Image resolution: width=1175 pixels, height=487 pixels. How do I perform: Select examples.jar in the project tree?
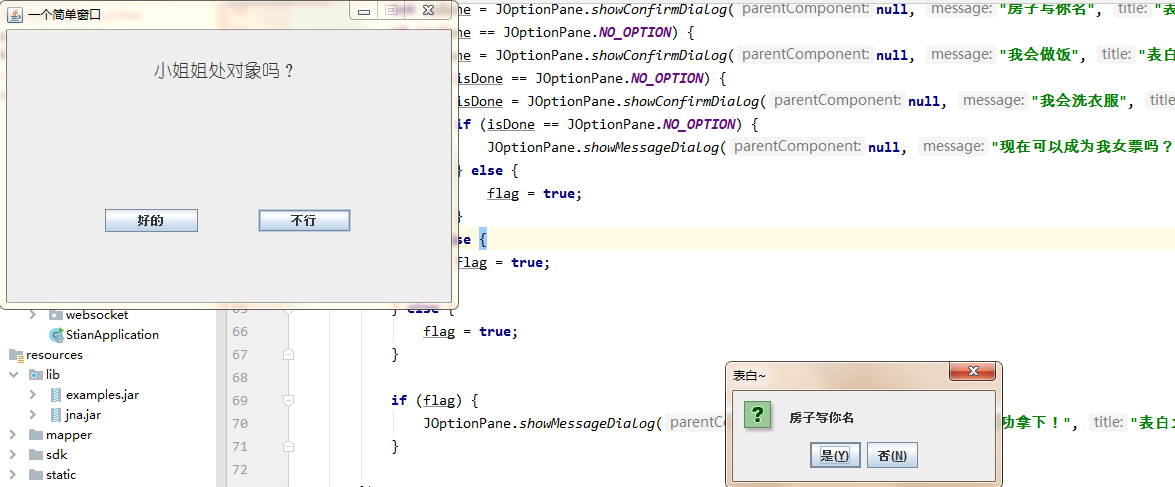pyautogui.click(x=103, y=395)
